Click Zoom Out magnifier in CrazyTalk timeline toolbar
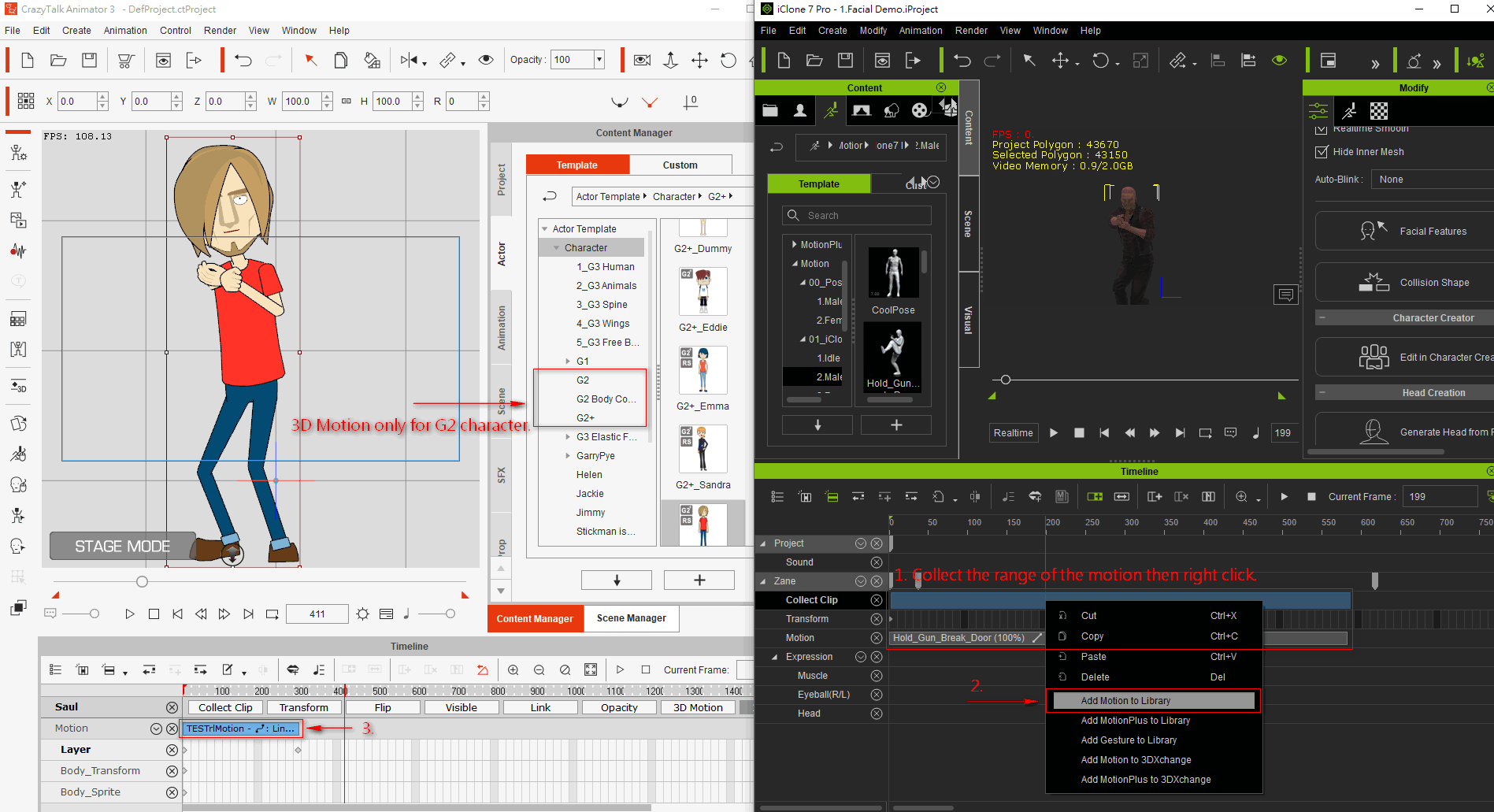This screenshot has height=812, width=1494. (x=539, y=669)
